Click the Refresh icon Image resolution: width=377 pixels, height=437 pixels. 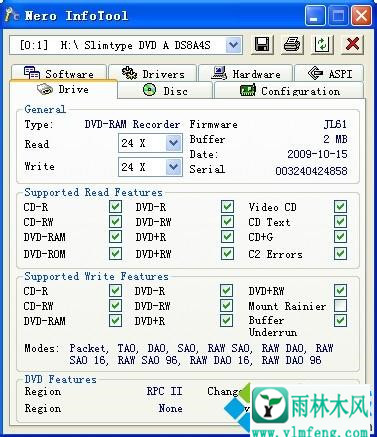point(321,44)
